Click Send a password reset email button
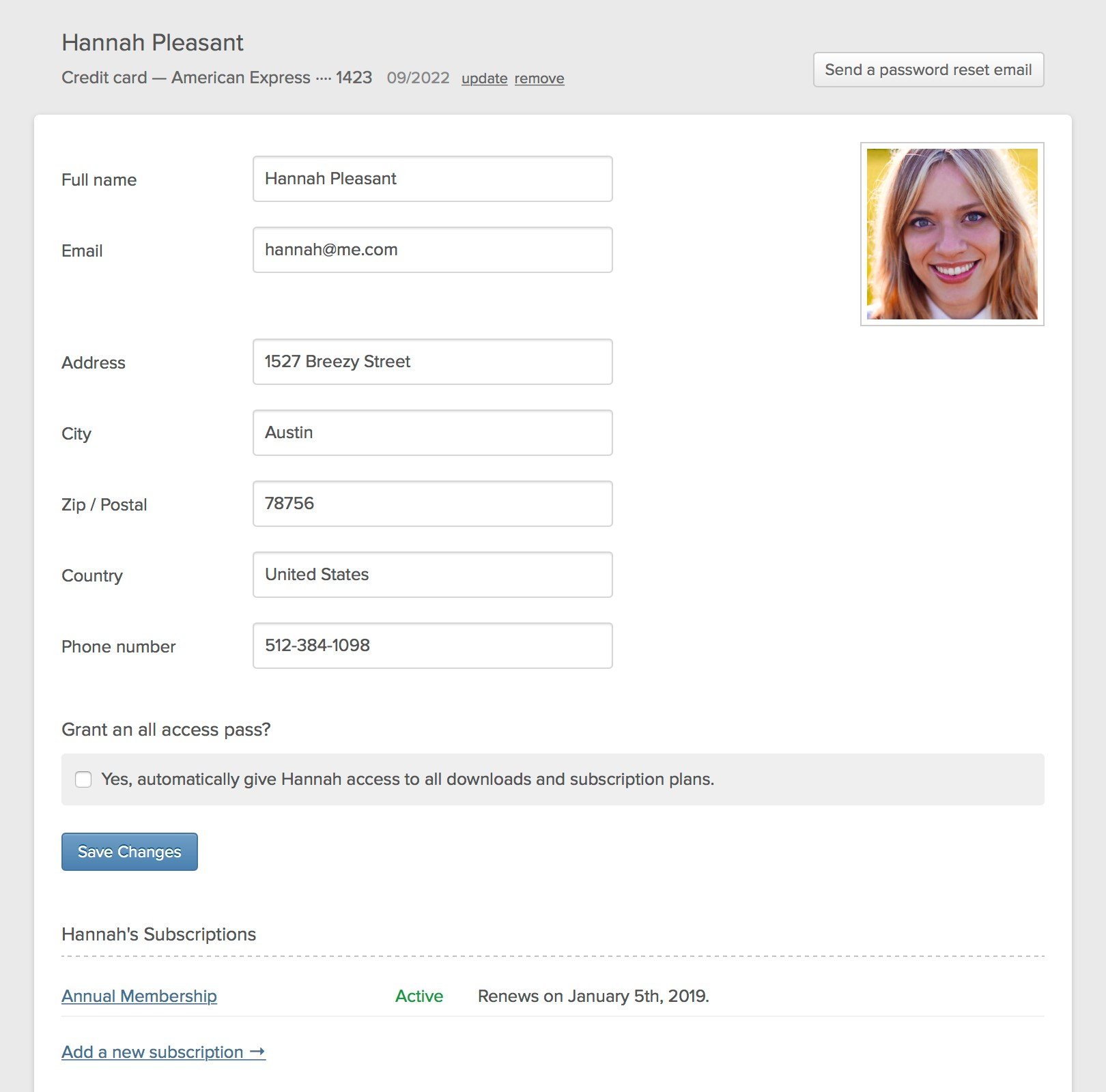1106x1092 pixels. (x=928, y=70)
